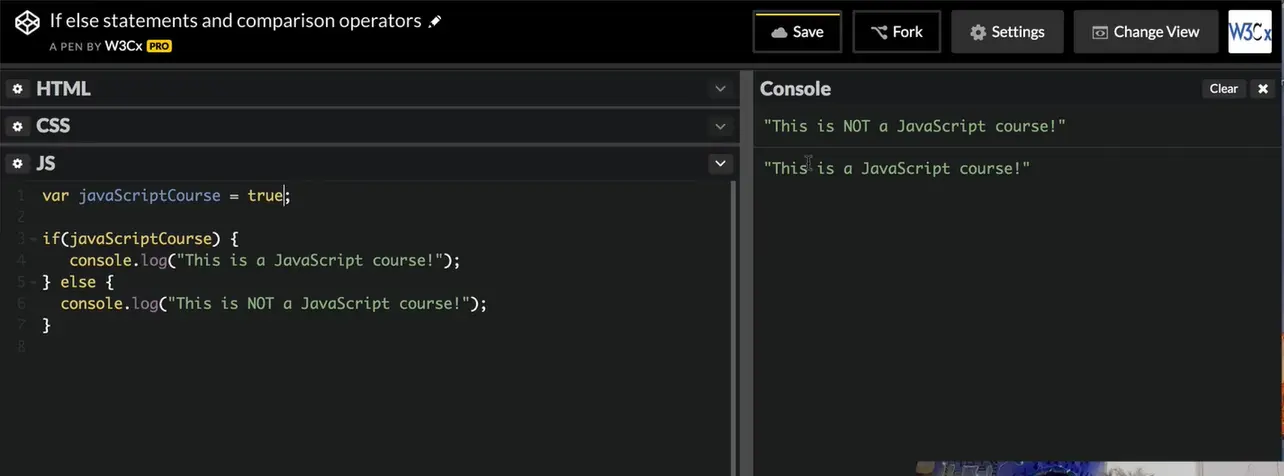Expand the CSS panel dropdown chevron
Viewport: 1284px width, 476px height.
[720, 126]
